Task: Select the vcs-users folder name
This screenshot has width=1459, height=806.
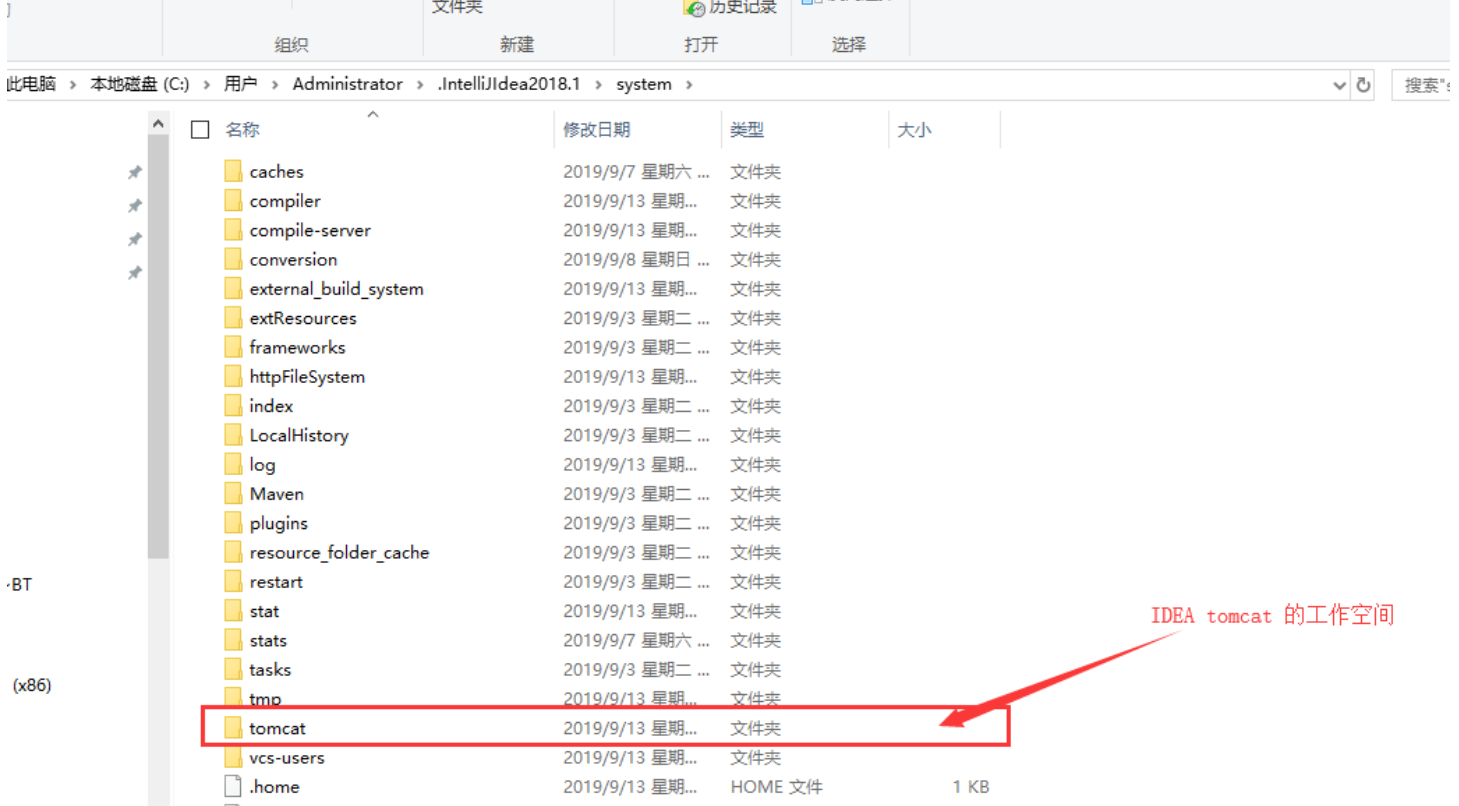Action: [x=287, y=758]
